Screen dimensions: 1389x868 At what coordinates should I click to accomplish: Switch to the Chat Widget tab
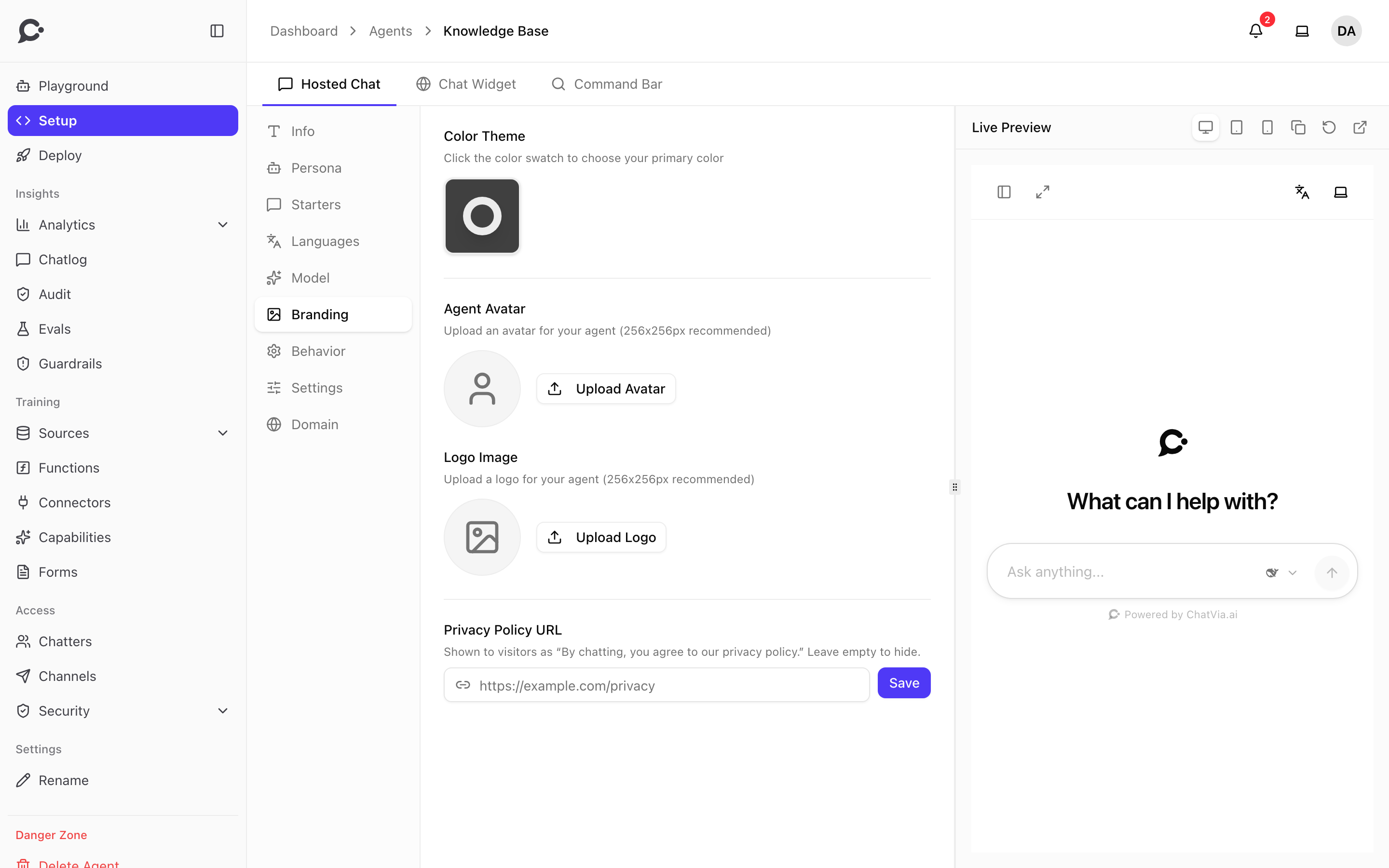coord(466,84)
